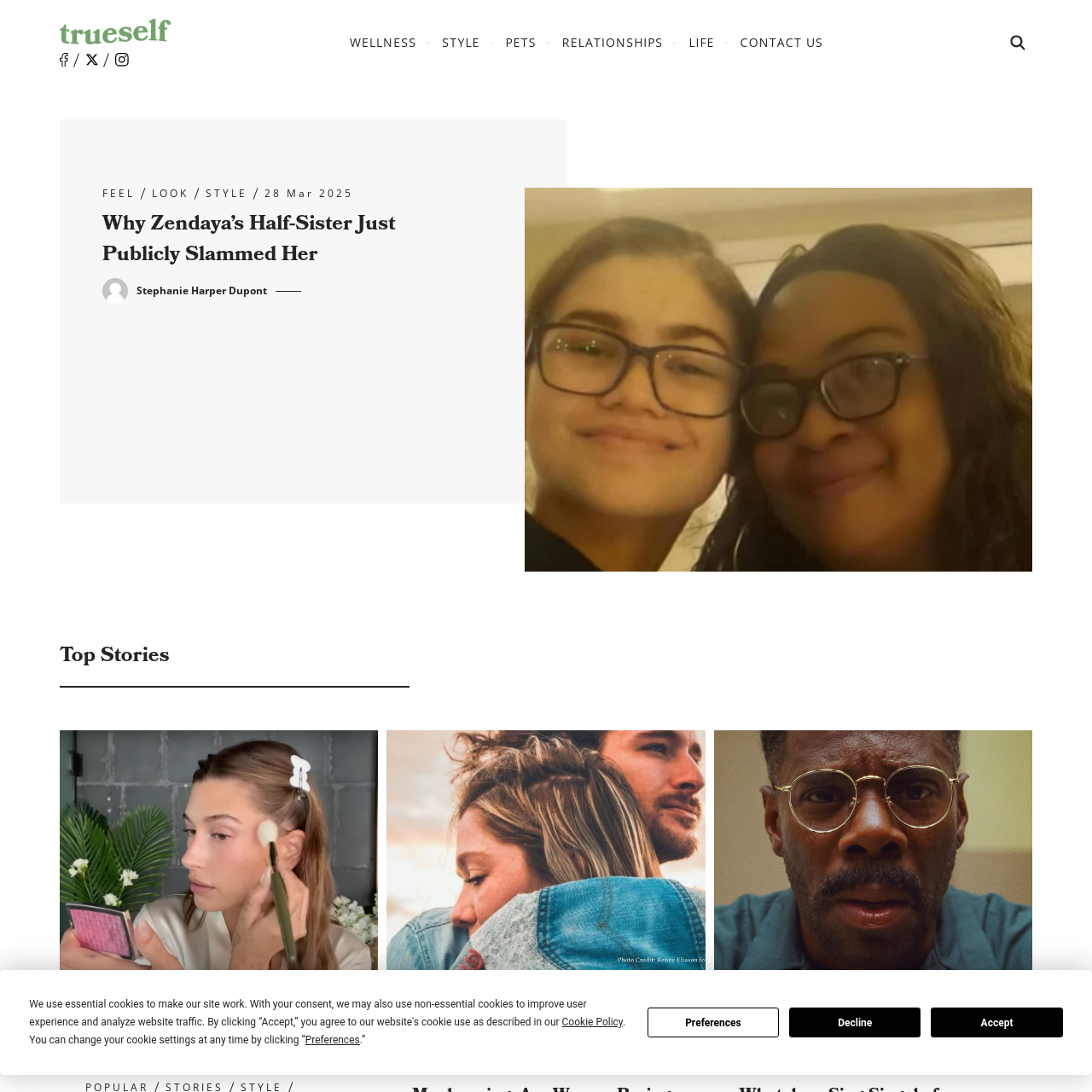The image size is (1092, 1092).
Task: Click Stephanie Harper Dupont's author avatar
Action: [x=115, y=291]
